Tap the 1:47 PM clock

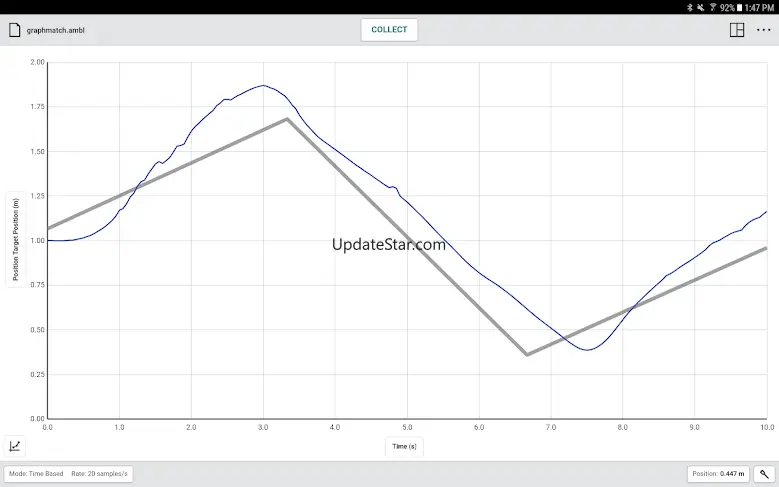pyautogui.click(x=759, y=7)
